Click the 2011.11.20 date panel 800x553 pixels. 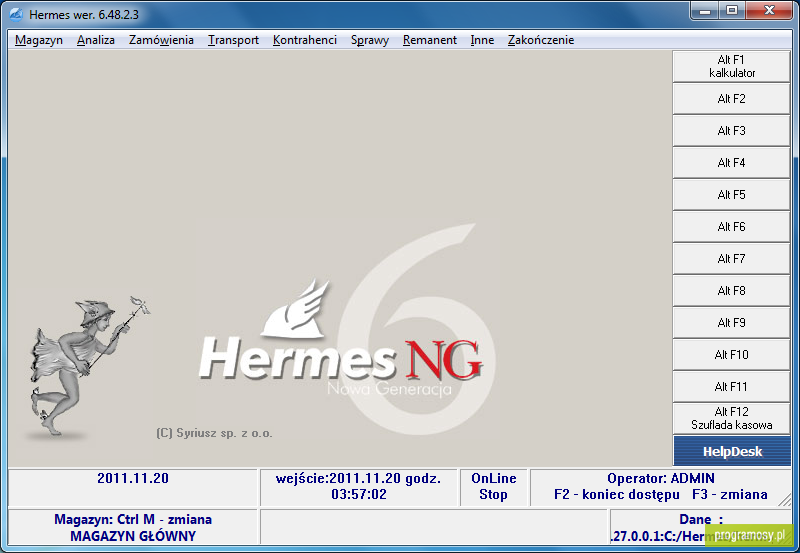point(133,487)
